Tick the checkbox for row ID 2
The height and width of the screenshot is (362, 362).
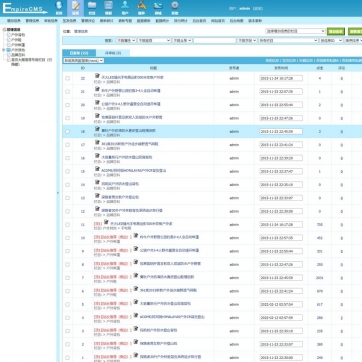(68, 344)
